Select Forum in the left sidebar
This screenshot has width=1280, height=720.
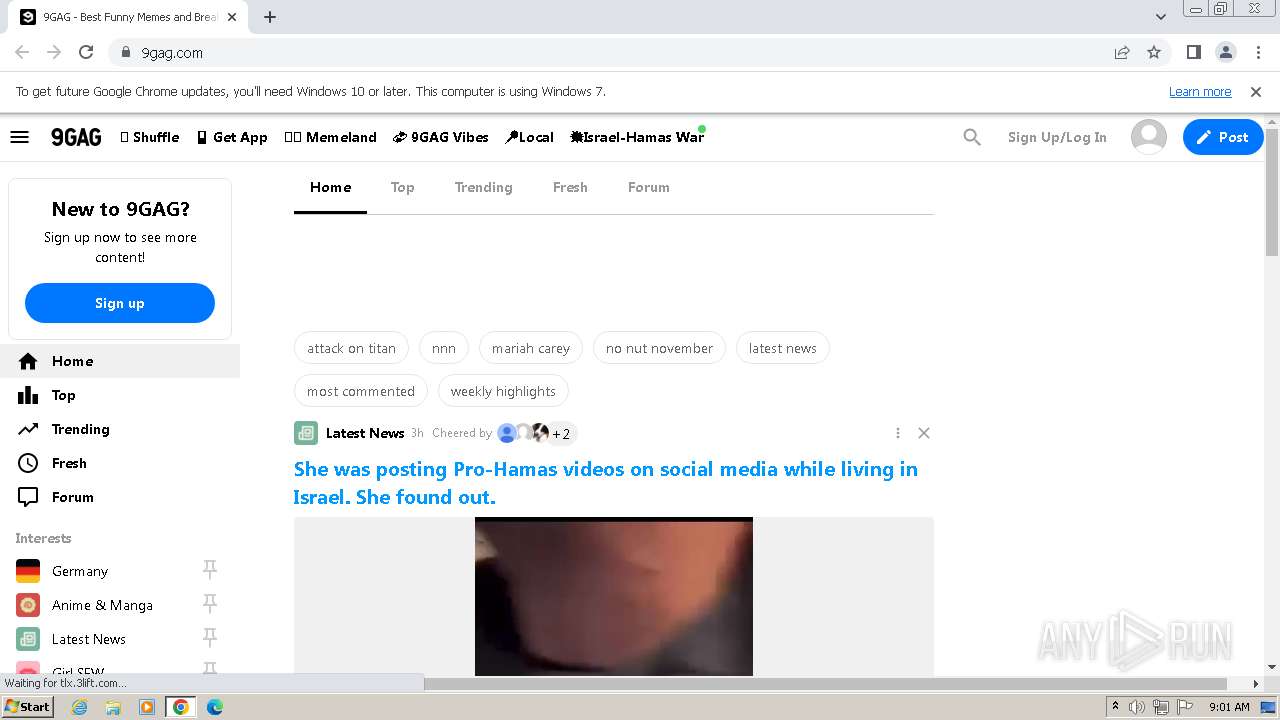click(x=120, y=497)
